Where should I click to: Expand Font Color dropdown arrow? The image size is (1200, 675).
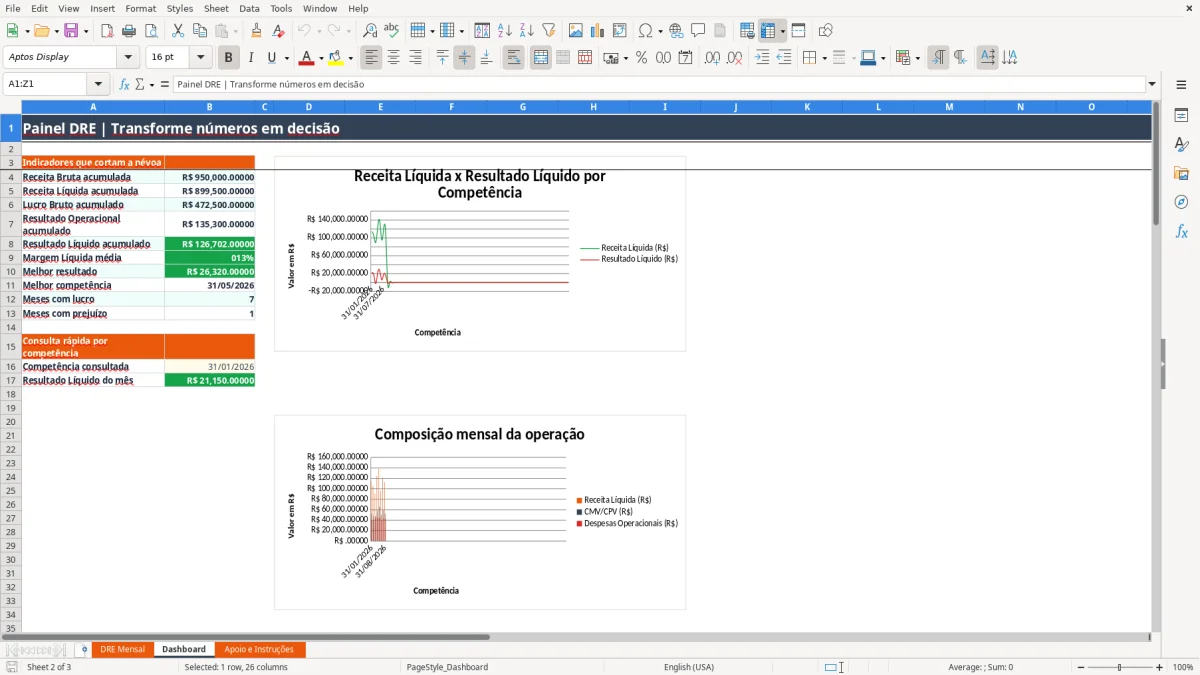321,58
